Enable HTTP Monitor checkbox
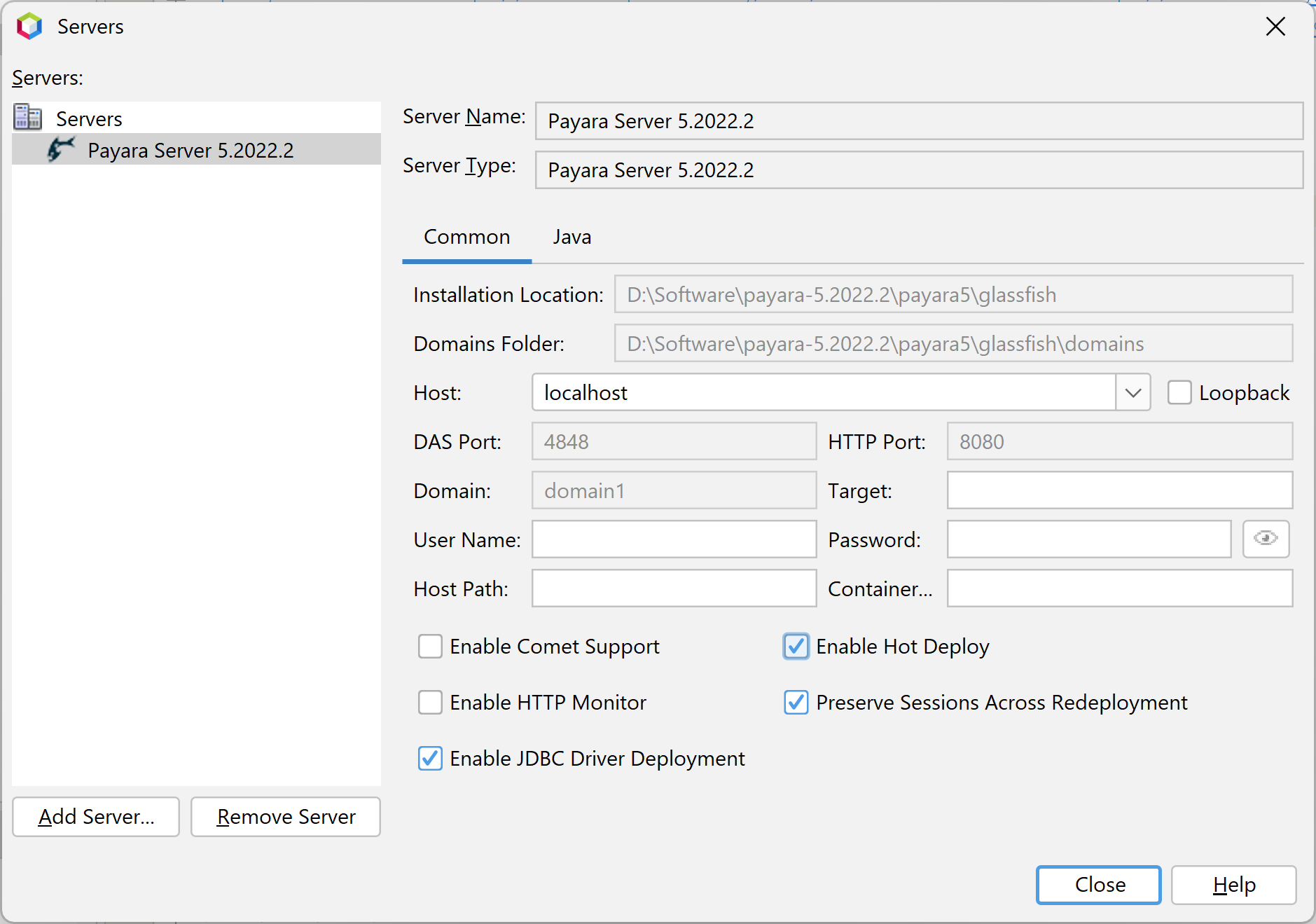The image size is (1316, 924). click(x=430, y=702)
